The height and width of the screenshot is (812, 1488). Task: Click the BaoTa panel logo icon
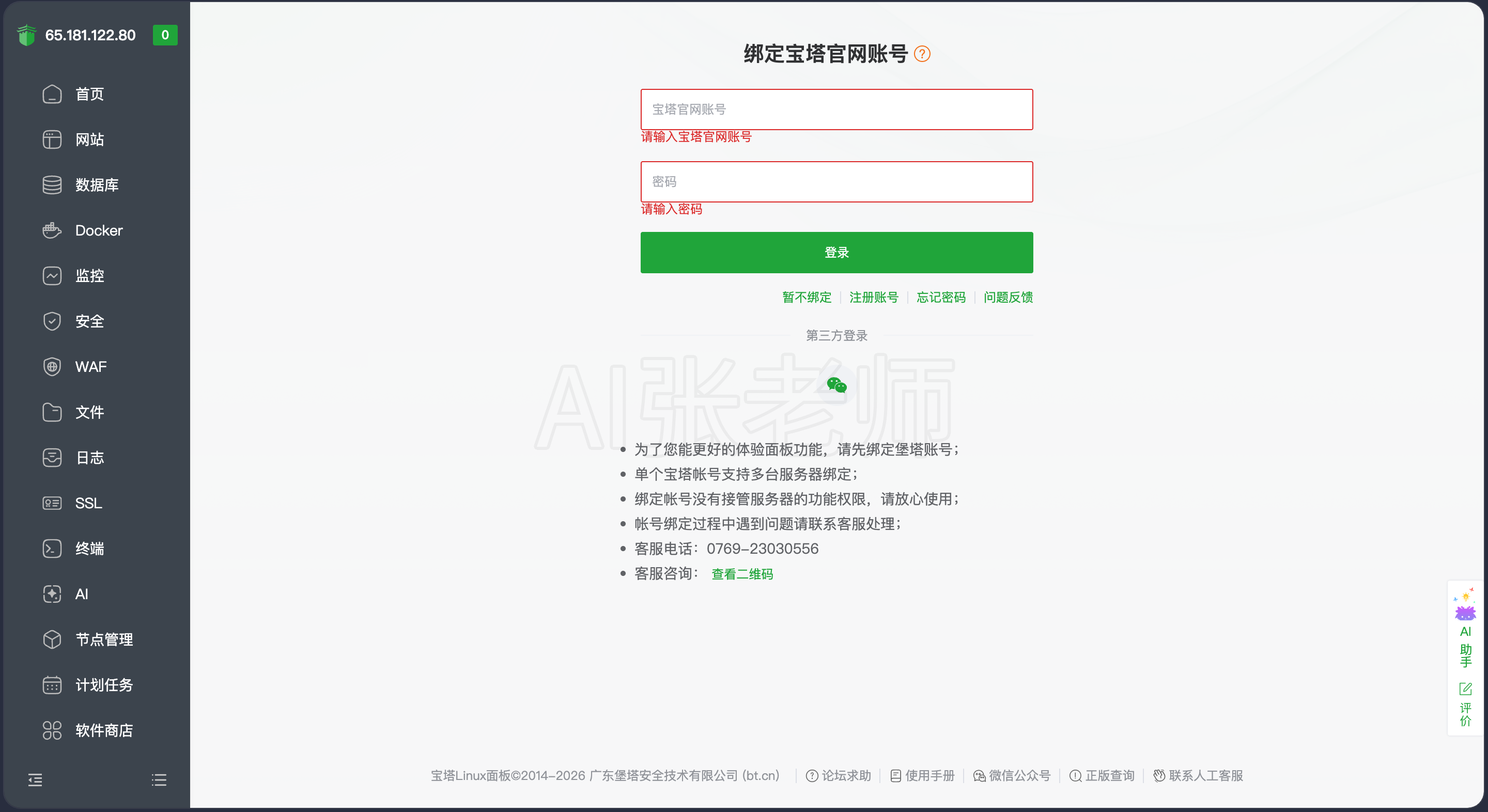[x=26, y=35]
